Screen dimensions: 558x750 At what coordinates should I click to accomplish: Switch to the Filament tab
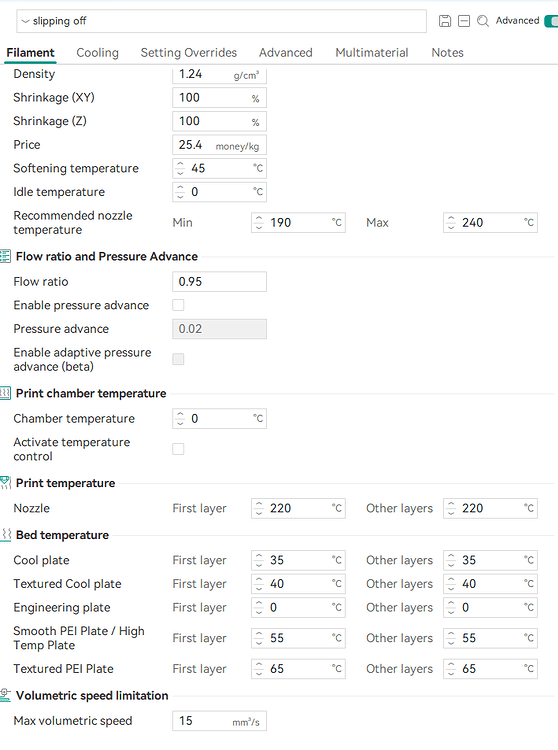tap(31, 53)
